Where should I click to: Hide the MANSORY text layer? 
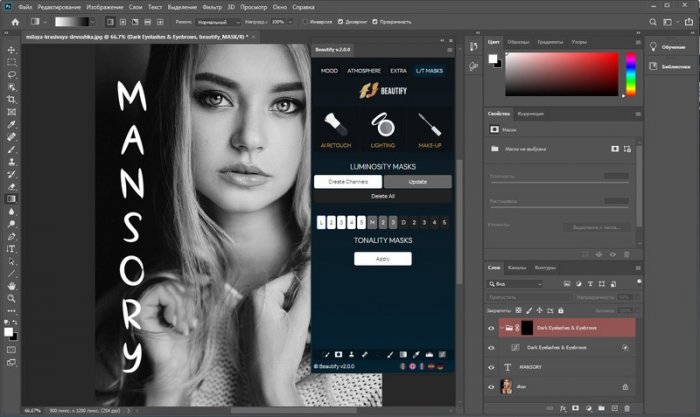[491, 367]
